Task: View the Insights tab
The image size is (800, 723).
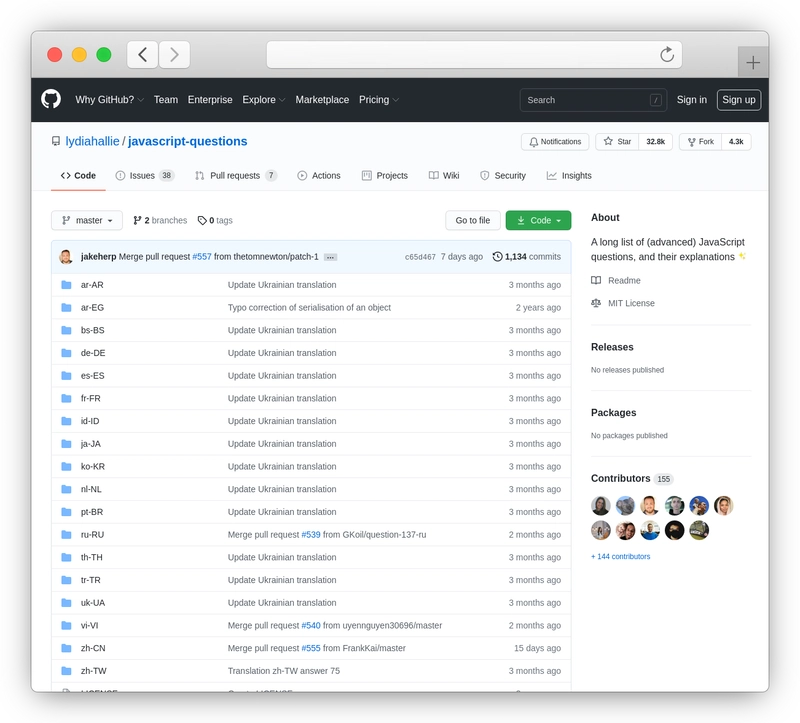Action: 569,176
